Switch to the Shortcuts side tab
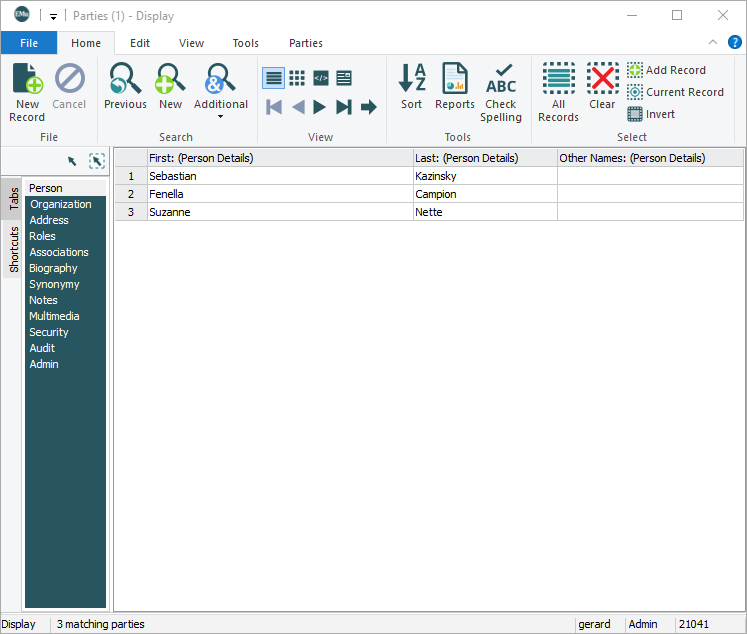Viewport: 747px width, 634px height. [x=14, y=249]
